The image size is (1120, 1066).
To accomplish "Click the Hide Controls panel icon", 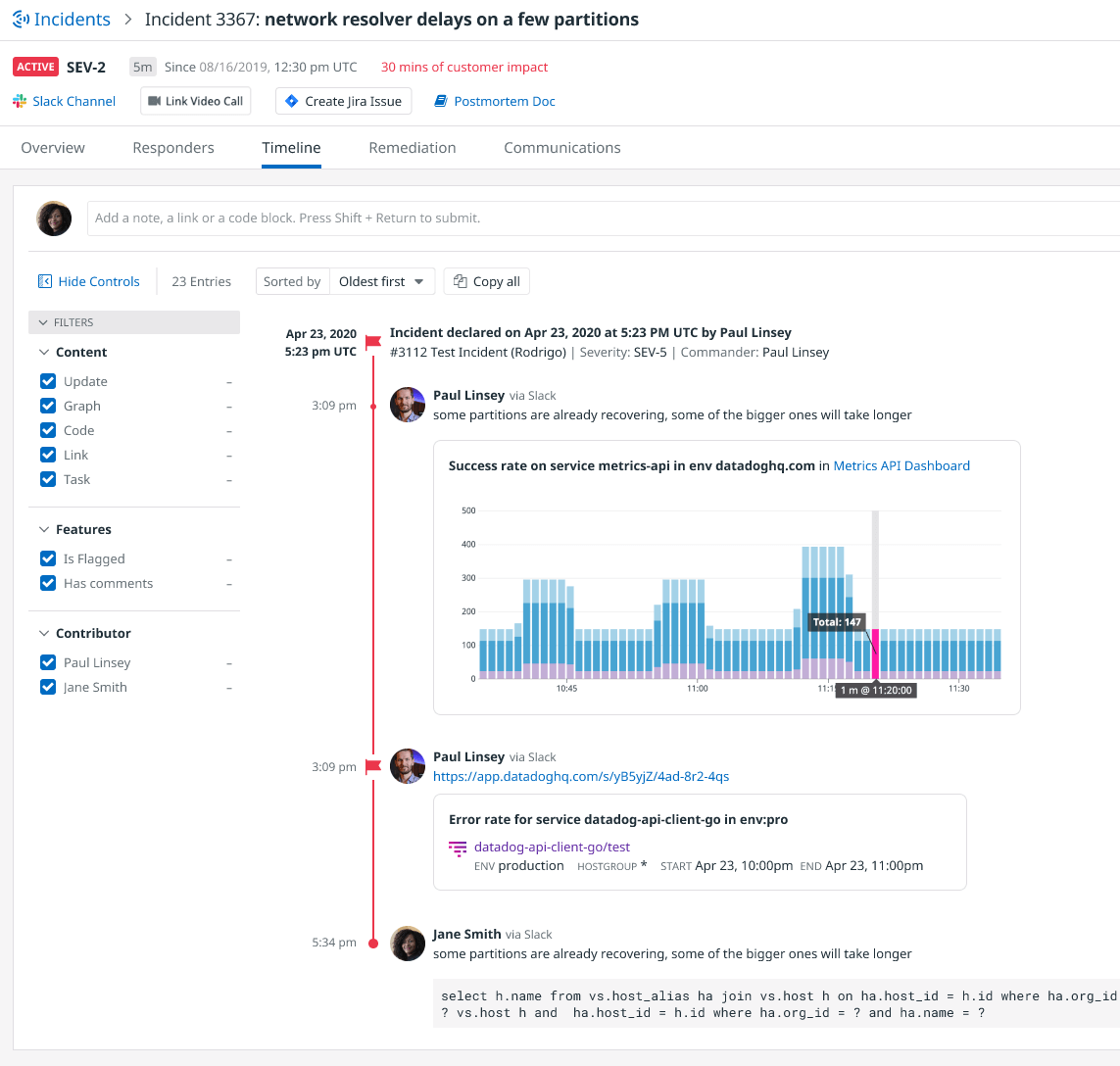I will point(44,280).
